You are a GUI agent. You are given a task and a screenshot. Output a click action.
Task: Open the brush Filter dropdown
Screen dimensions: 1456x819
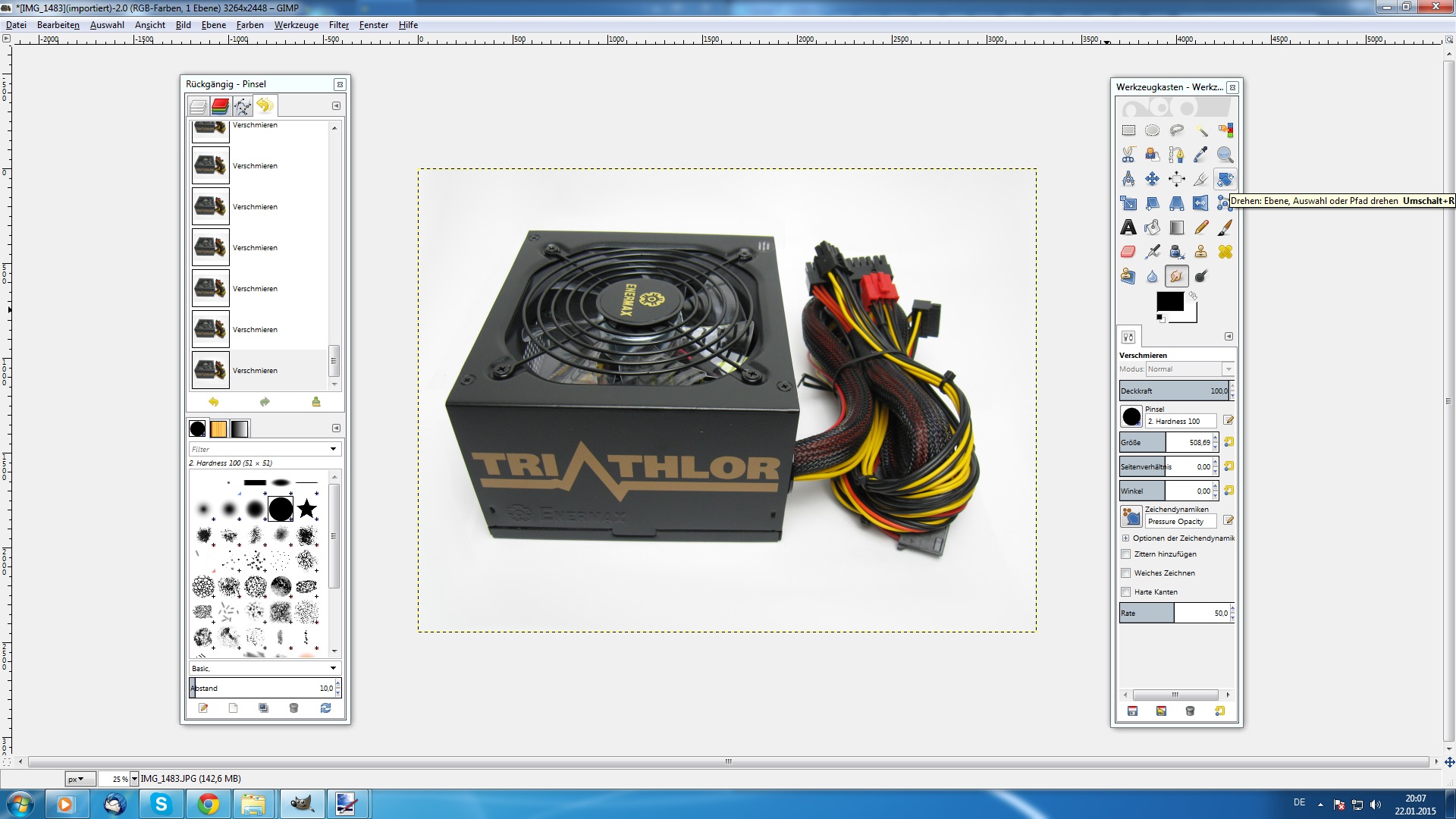pos(333,449)
